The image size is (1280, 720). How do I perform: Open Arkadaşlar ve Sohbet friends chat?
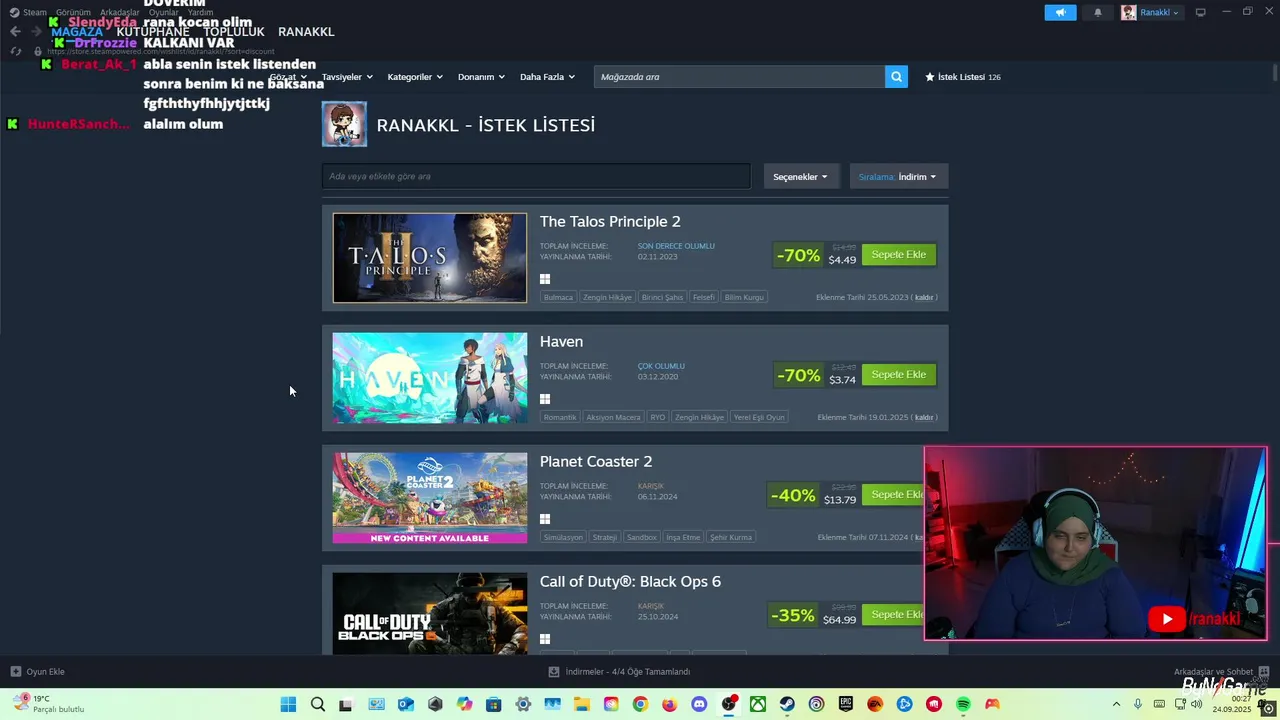coord(1221,671)
